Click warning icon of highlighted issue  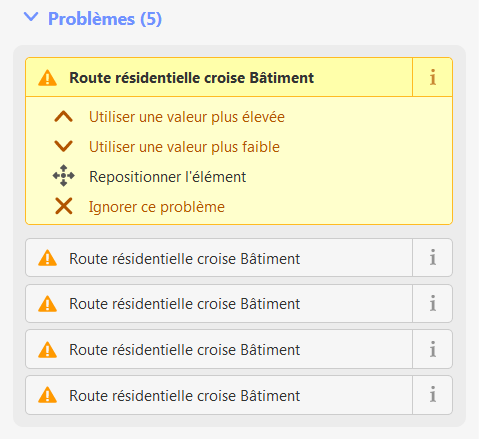[48, 78]
